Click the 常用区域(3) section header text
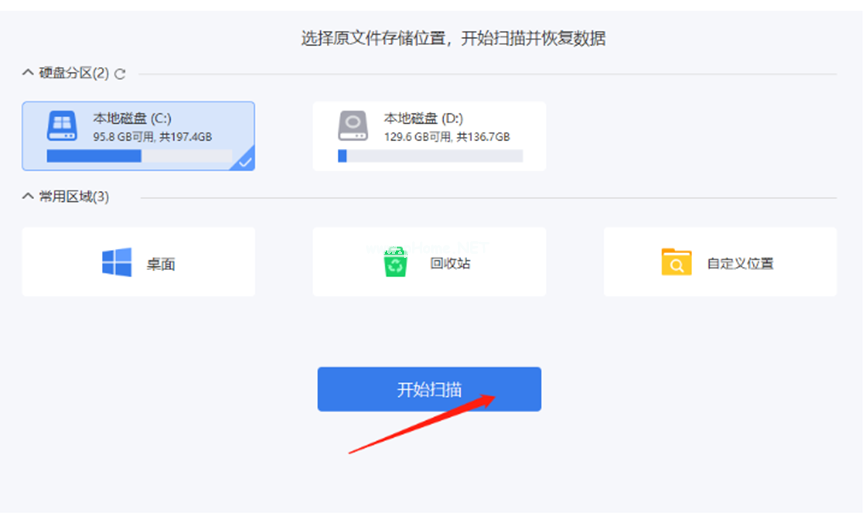Screen dimensions: 865x514 74,197
